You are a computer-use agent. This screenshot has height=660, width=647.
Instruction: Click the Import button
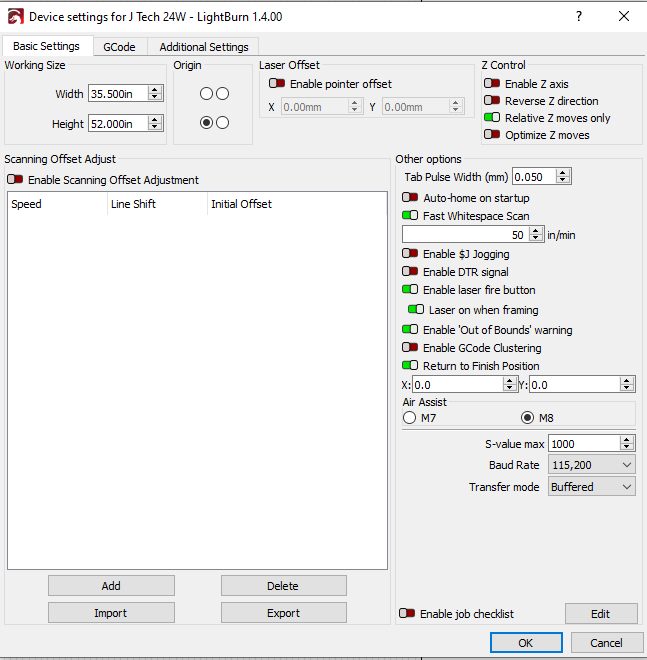pos(111,613)
